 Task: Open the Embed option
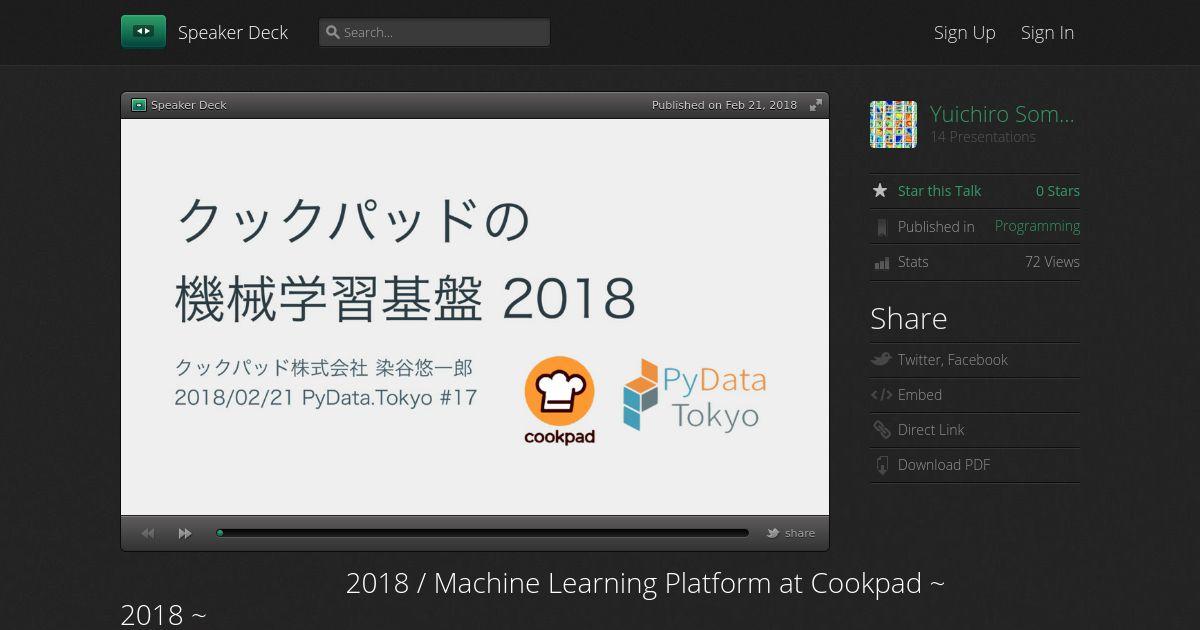pyautogui.click(x=920, y=395)
